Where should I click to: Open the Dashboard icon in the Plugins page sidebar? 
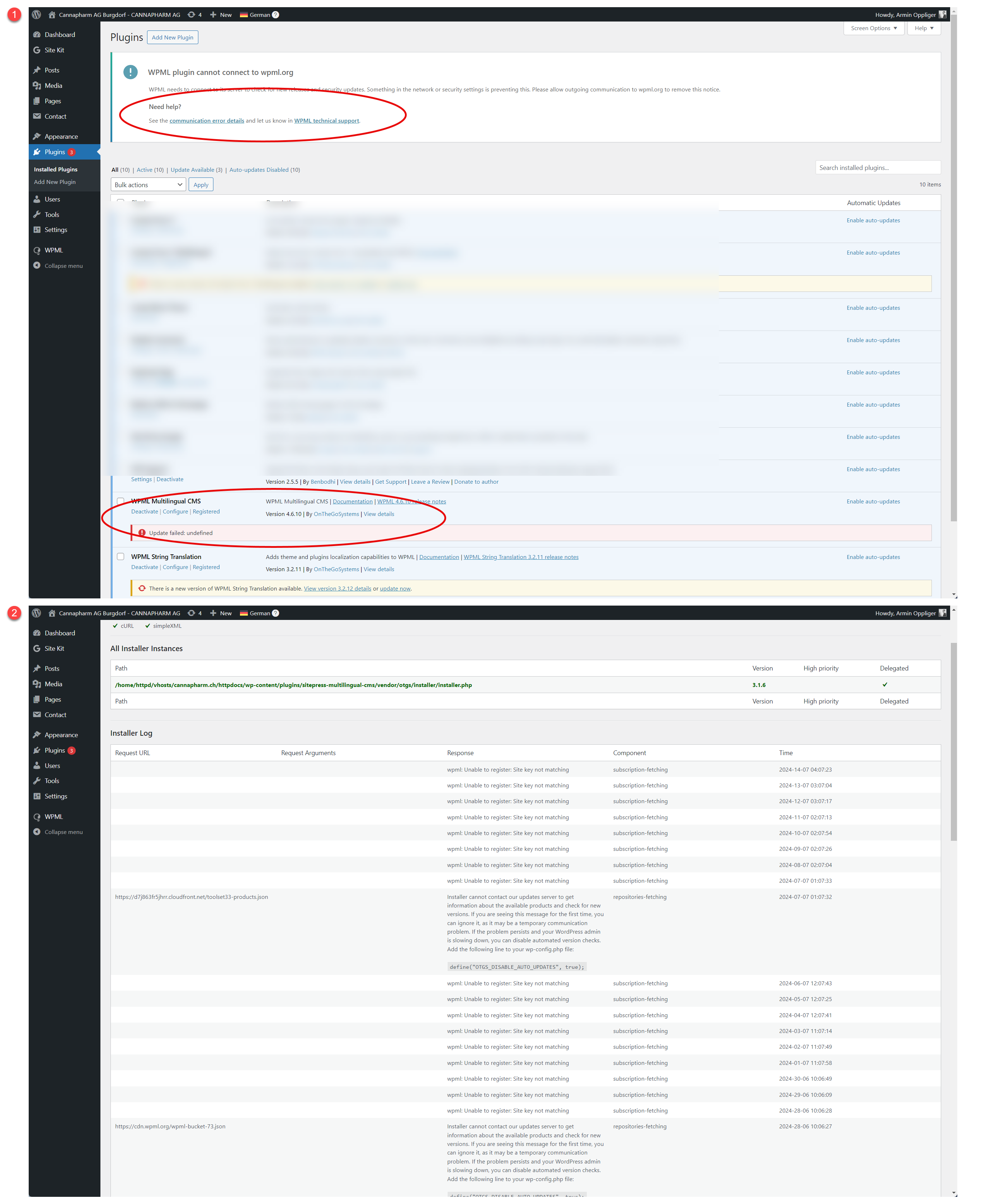37,35
